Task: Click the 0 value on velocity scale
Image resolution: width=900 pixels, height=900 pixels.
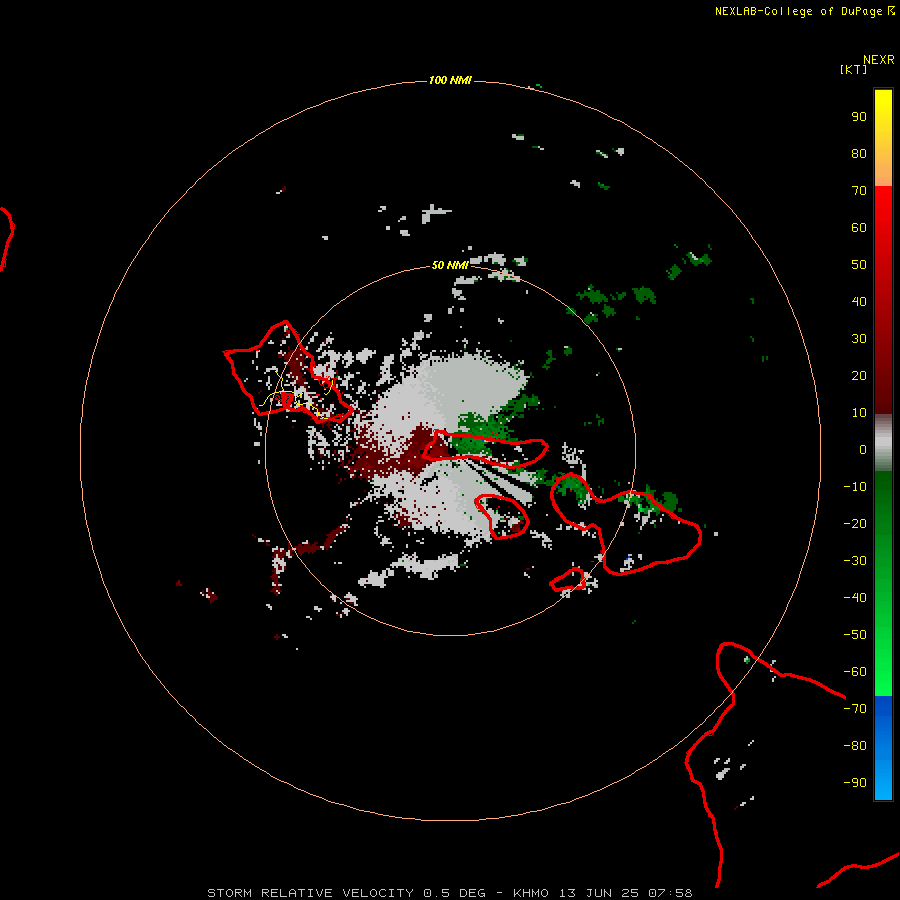Action: (863, 450)
